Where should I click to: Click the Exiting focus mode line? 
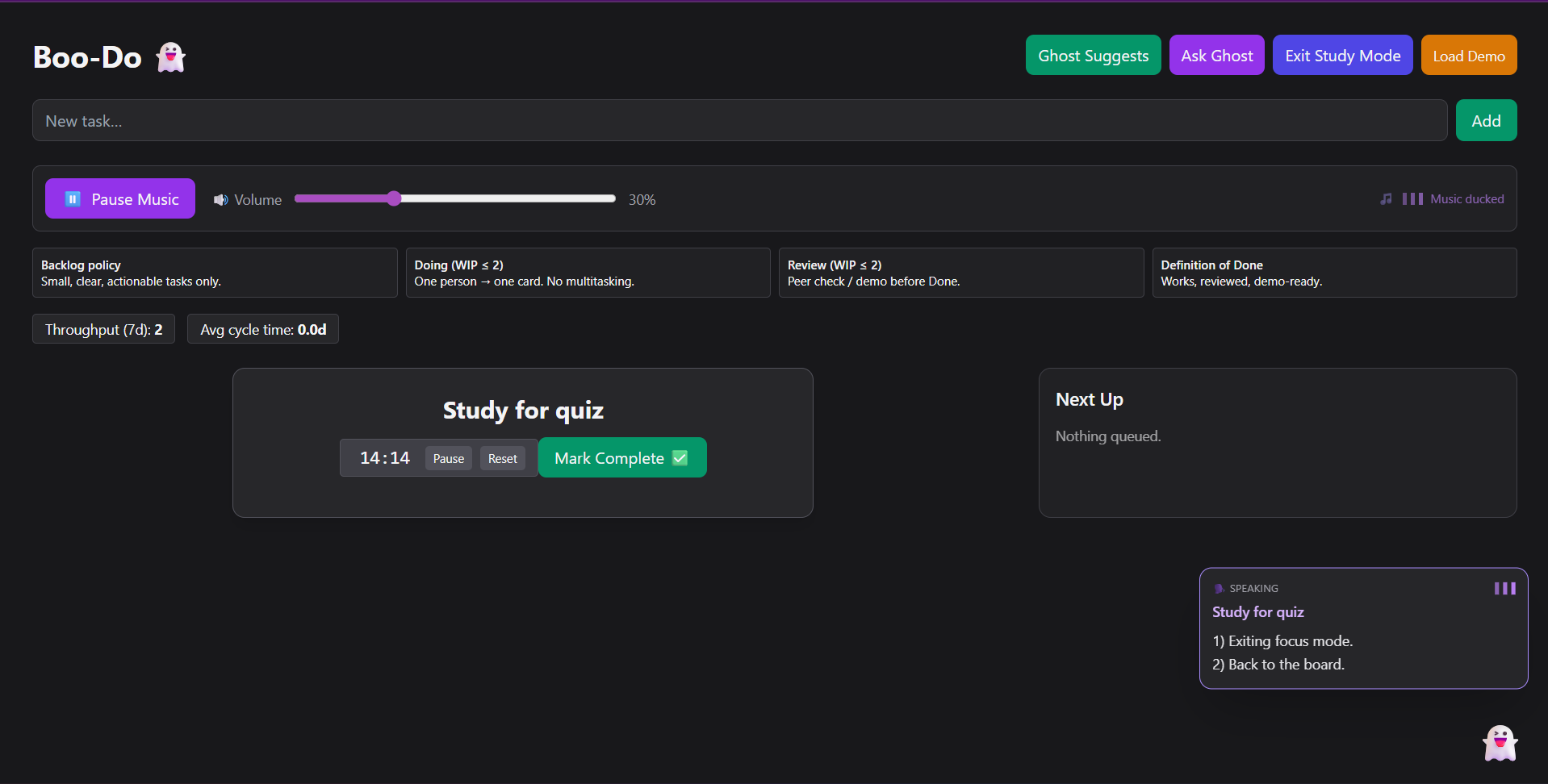(x=1282, y=641)
